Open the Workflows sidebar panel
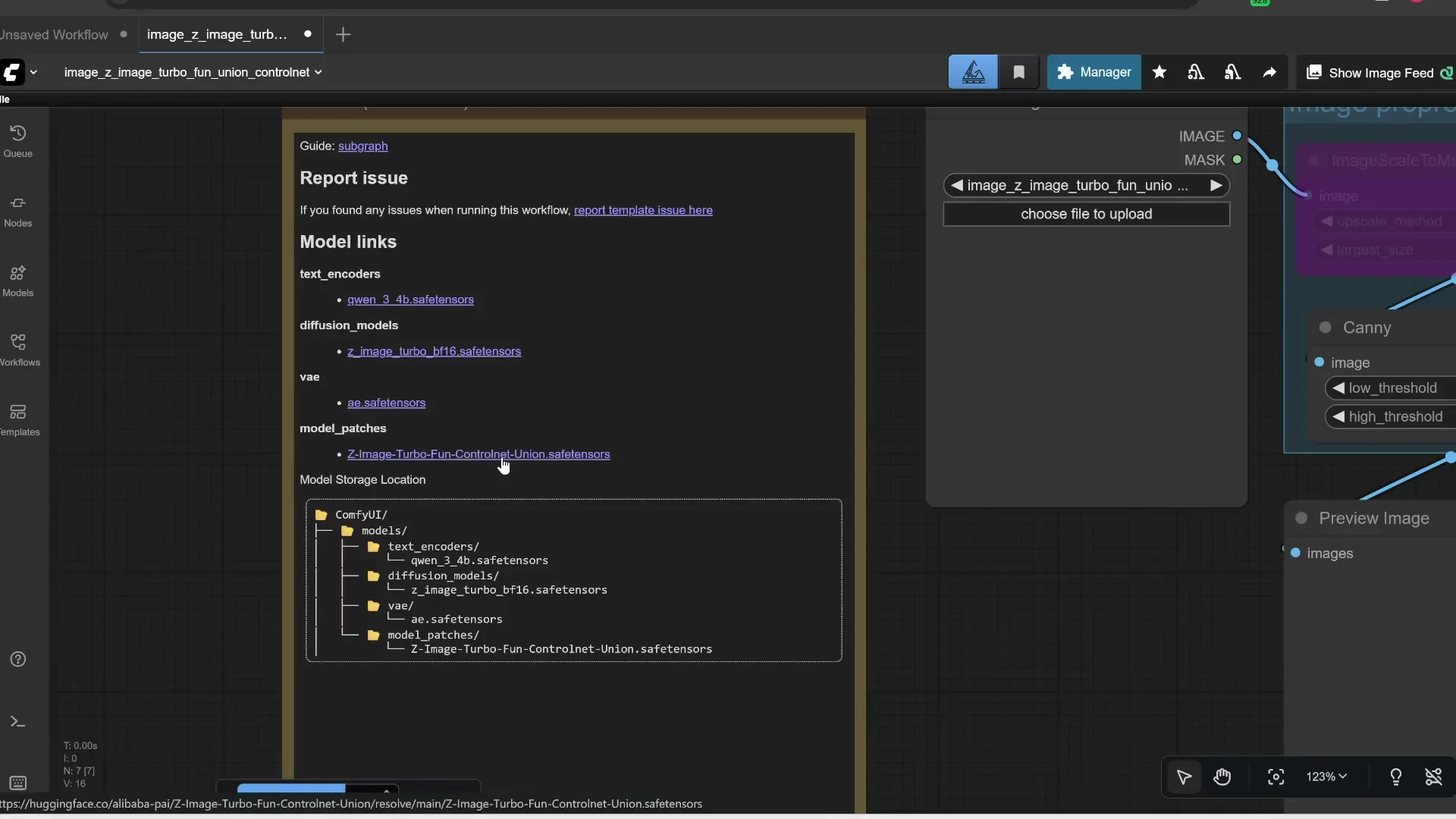Viewport: 1456px width, 819px height. [20, 348]
